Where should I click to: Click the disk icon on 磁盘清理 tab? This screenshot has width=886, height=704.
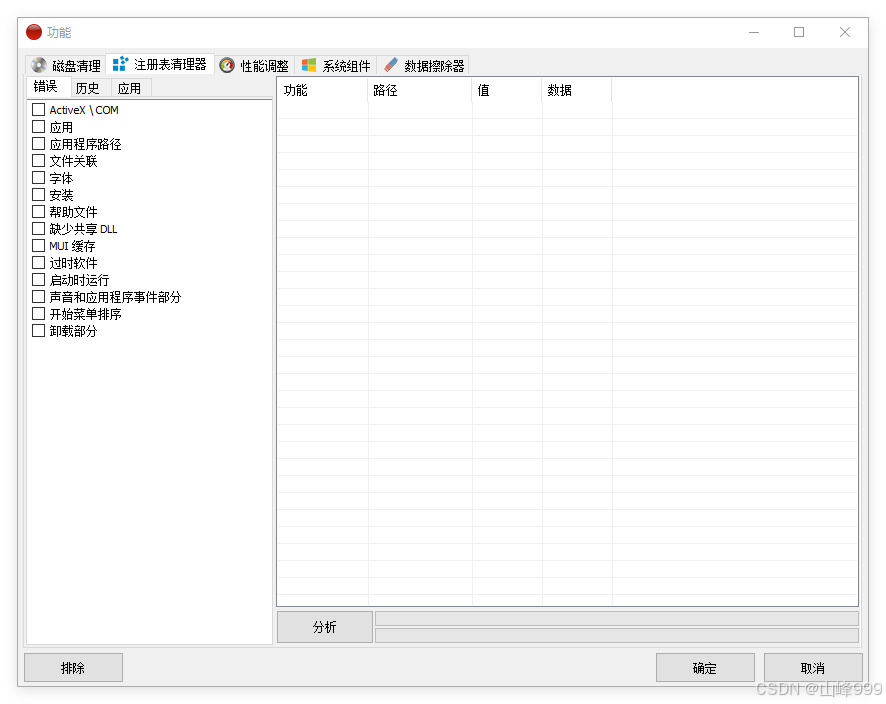pos(39,66)
